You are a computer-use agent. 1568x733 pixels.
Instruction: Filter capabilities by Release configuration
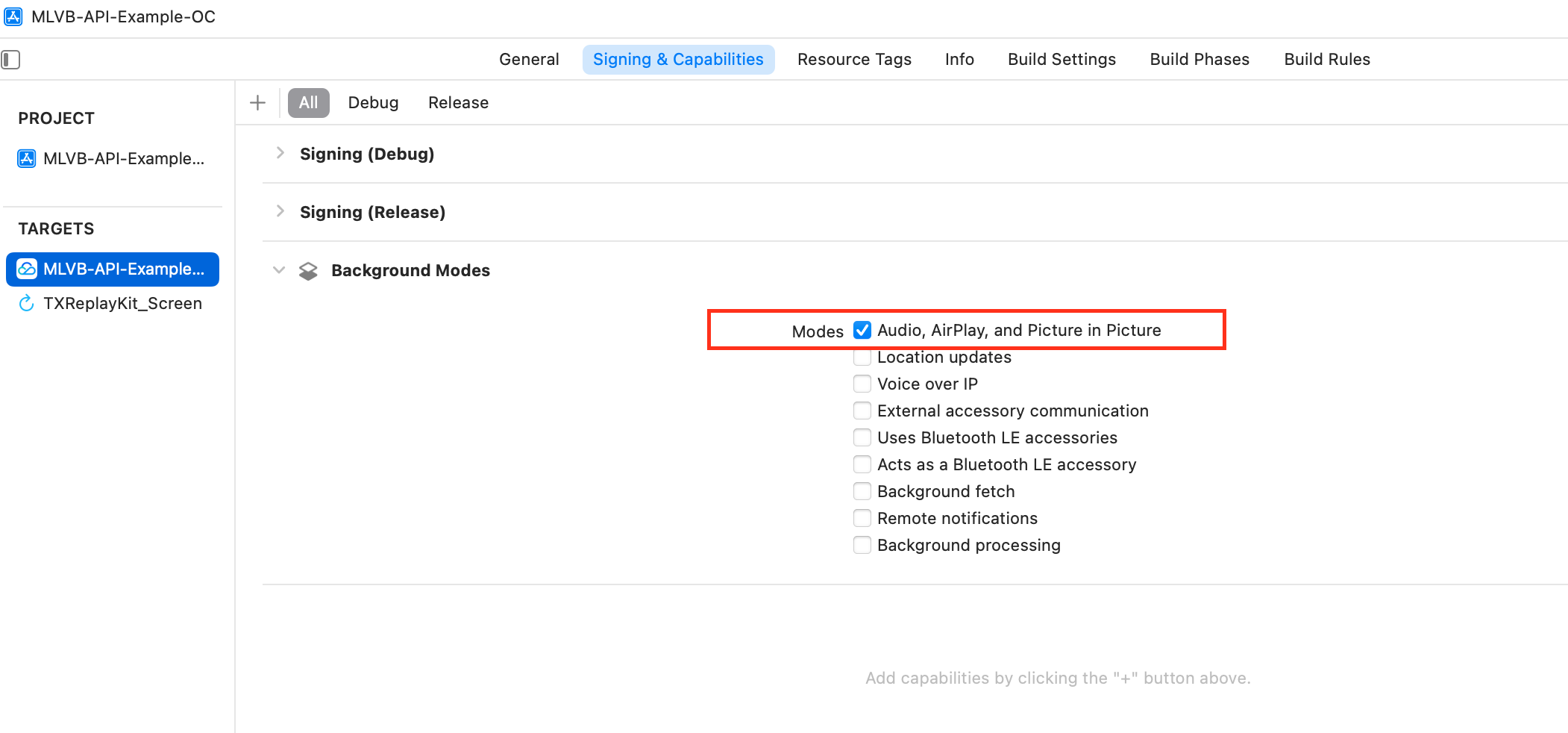coord(458,103)
